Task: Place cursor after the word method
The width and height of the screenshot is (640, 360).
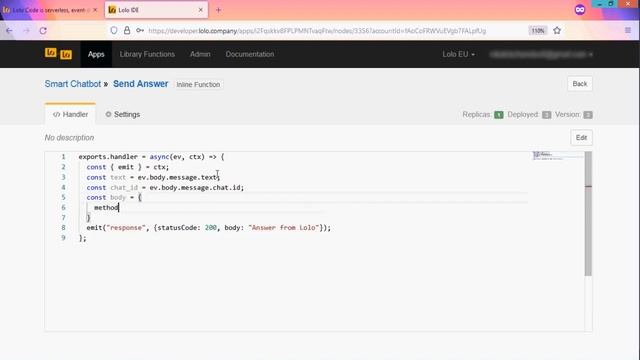Action: (x=118, y=207)
